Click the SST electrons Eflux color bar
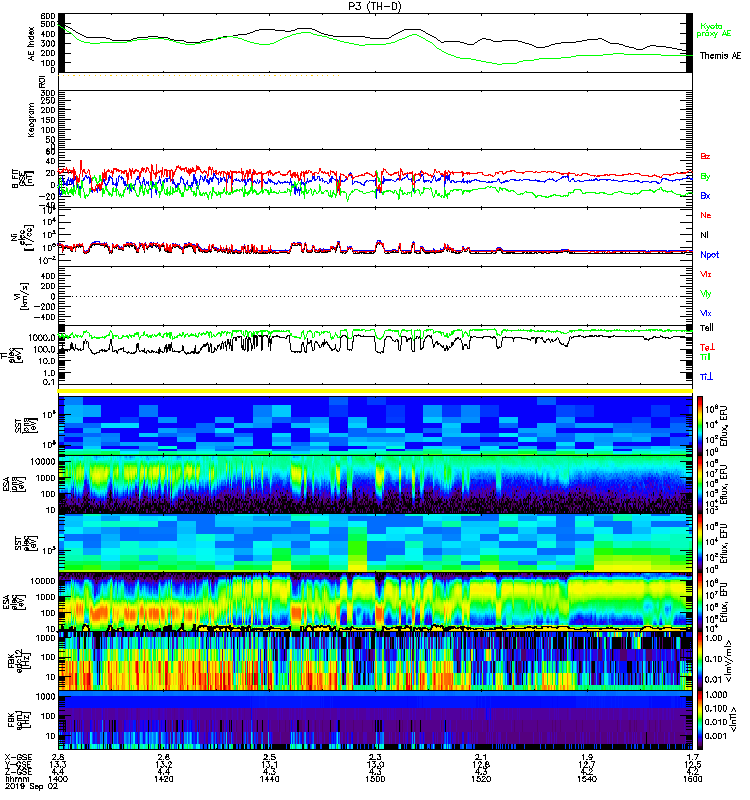The width and height of the screenshot is (750, 800). click(699, 543)
